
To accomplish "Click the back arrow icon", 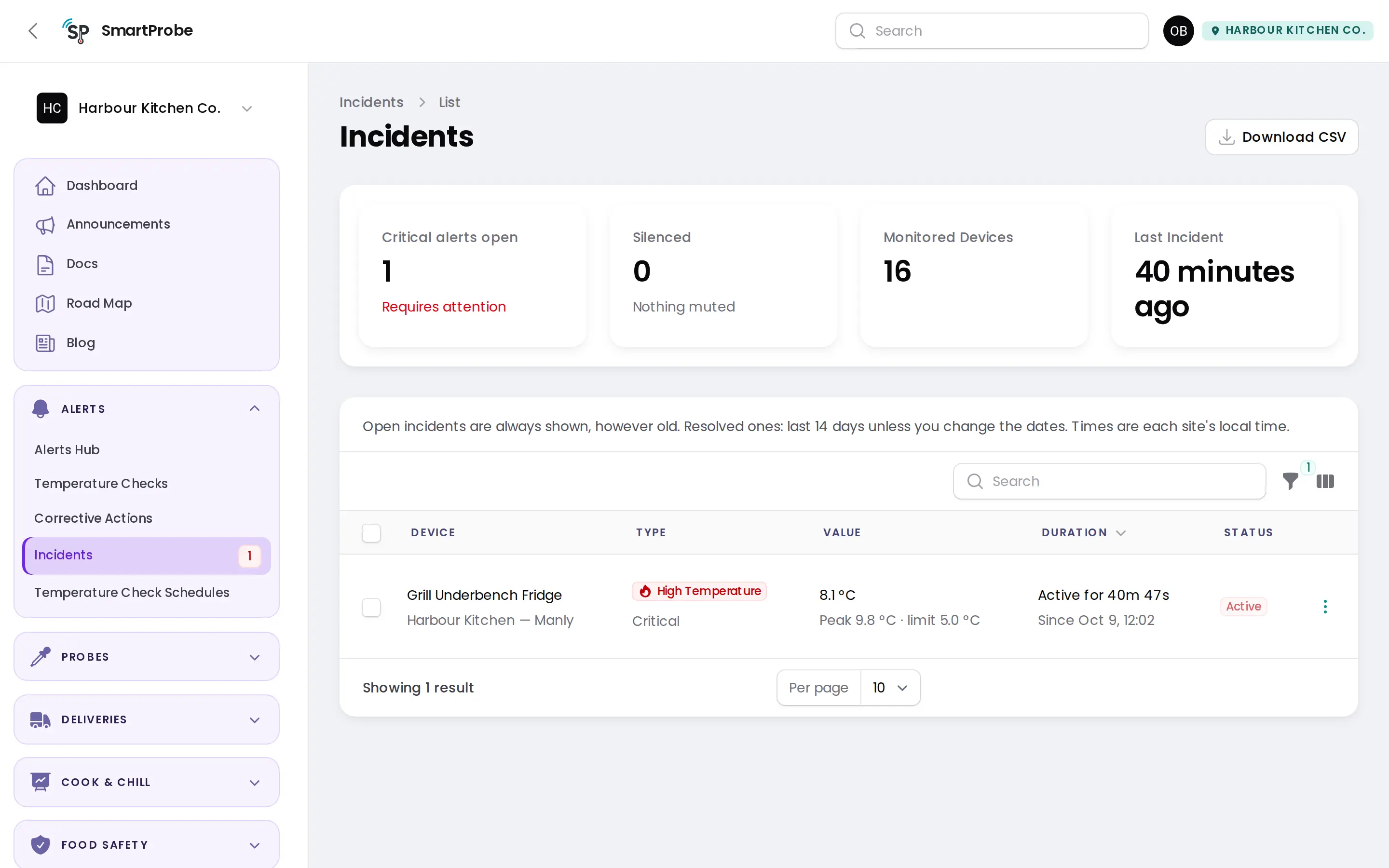I will 33,31.
